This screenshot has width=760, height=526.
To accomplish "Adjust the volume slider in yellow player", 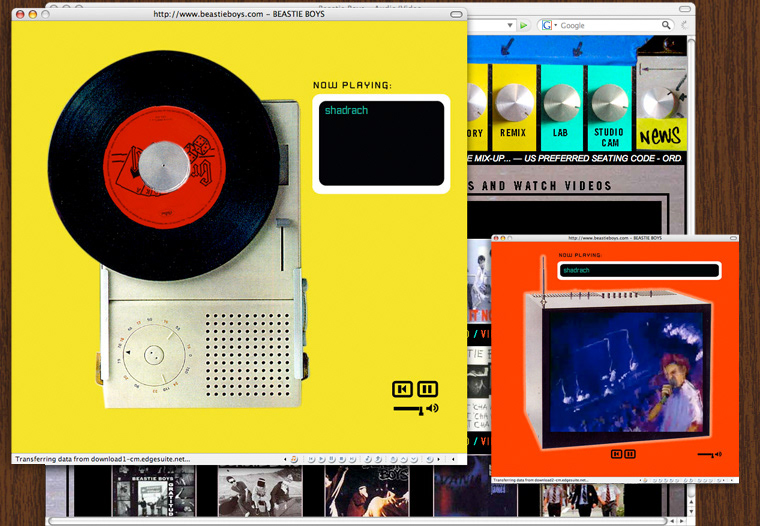I will (x=409, y=410).
